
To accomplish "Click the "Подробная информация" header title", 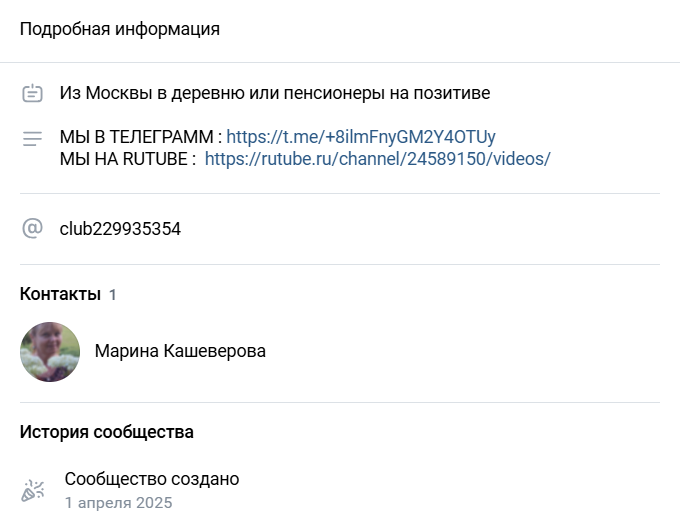I will coord(120,29).
